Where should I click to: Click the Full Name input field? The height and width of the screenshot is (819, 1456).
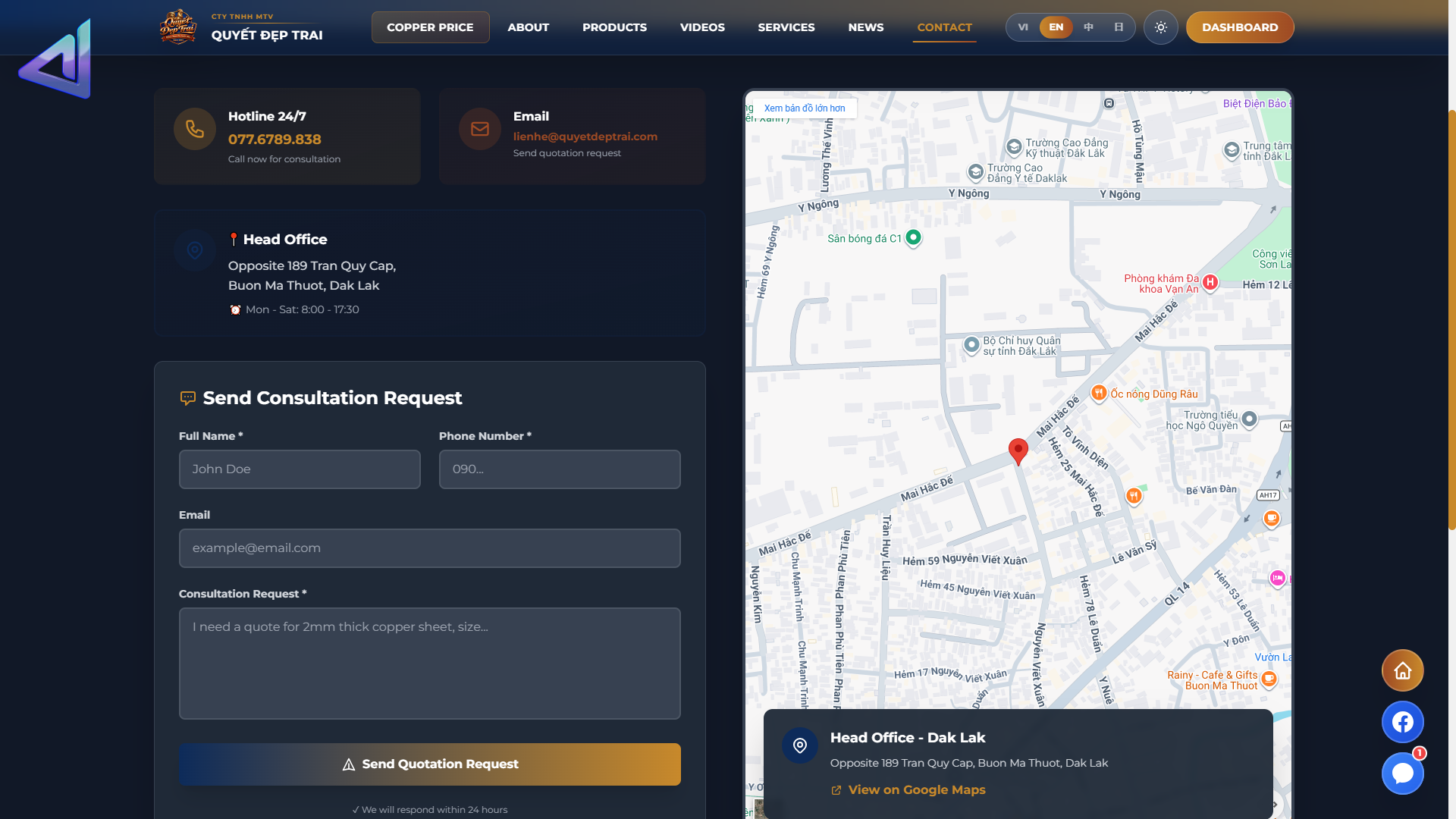(300, 469)
